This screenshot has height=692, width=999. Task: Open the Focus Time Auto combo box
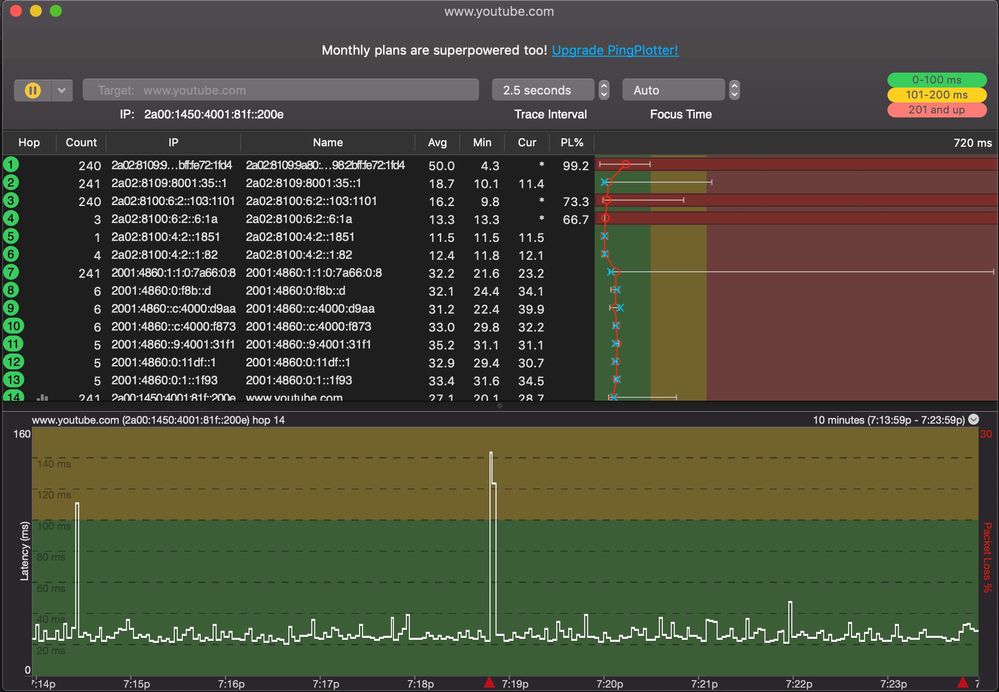click(x=673, y=90)
